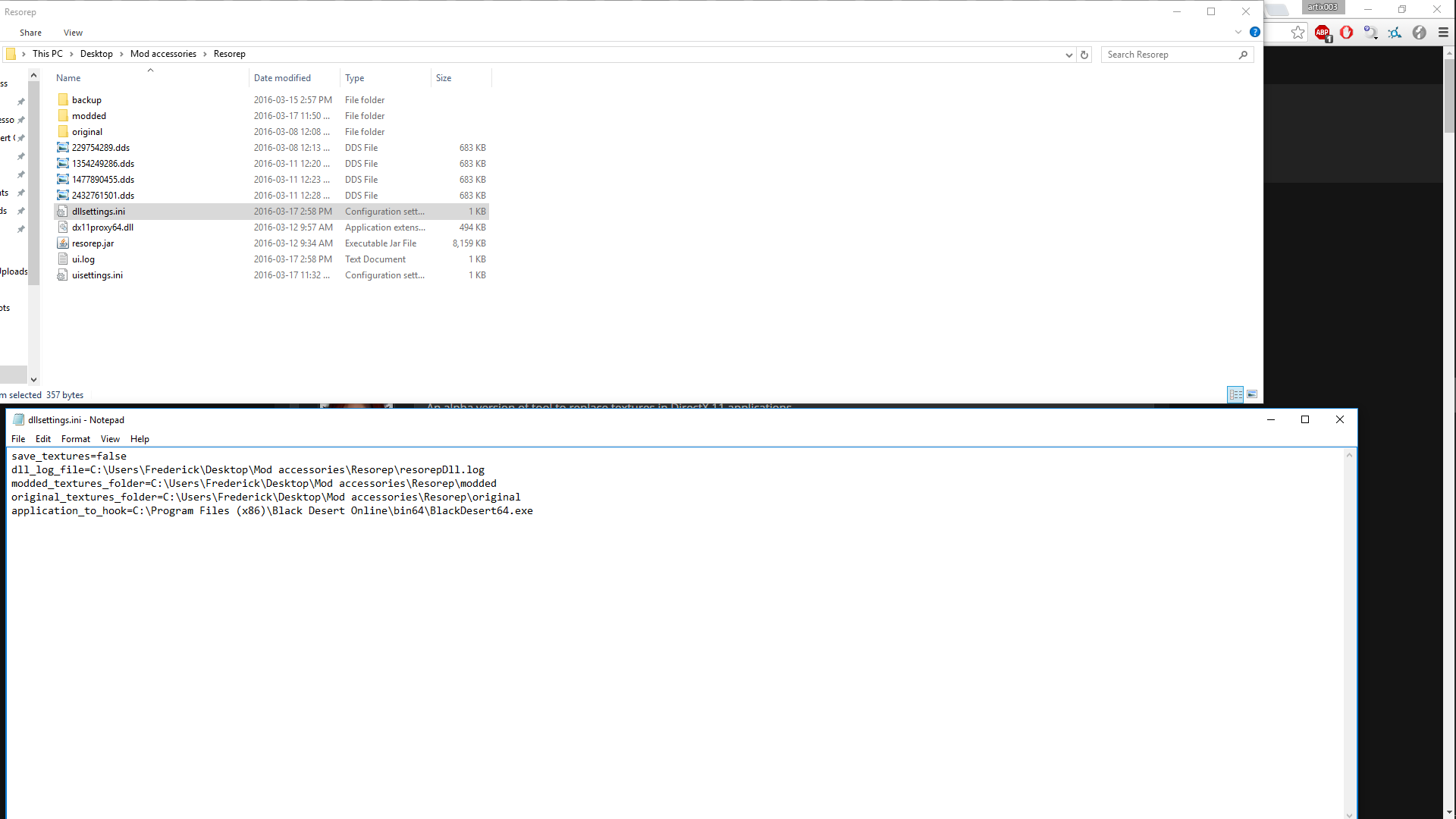
Task: Select the uisettings.ini file
Action: click(97, 275)
